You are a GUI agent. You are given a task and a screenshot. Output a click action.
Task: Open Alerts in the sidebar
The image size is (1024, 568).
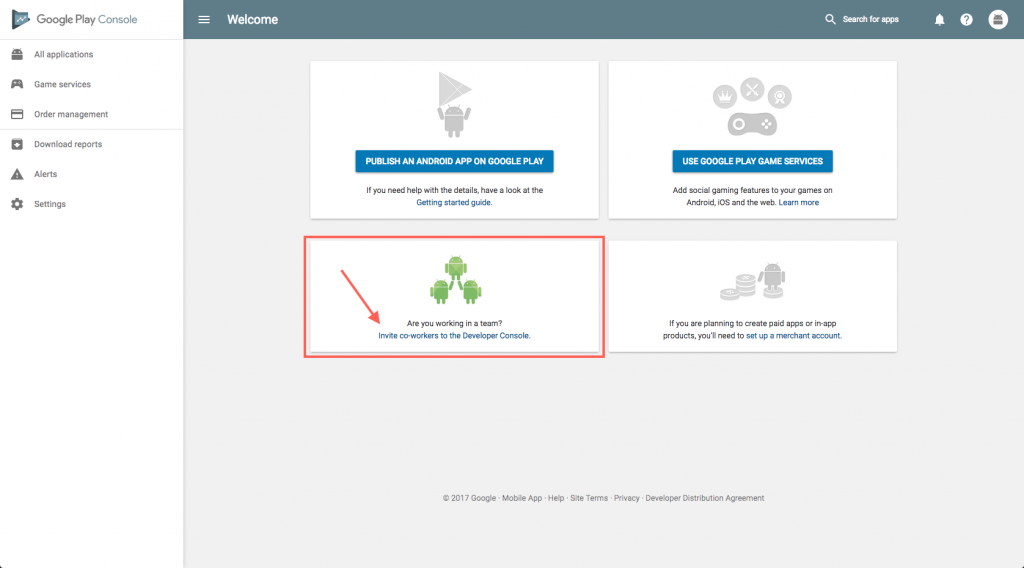(45, 174)
